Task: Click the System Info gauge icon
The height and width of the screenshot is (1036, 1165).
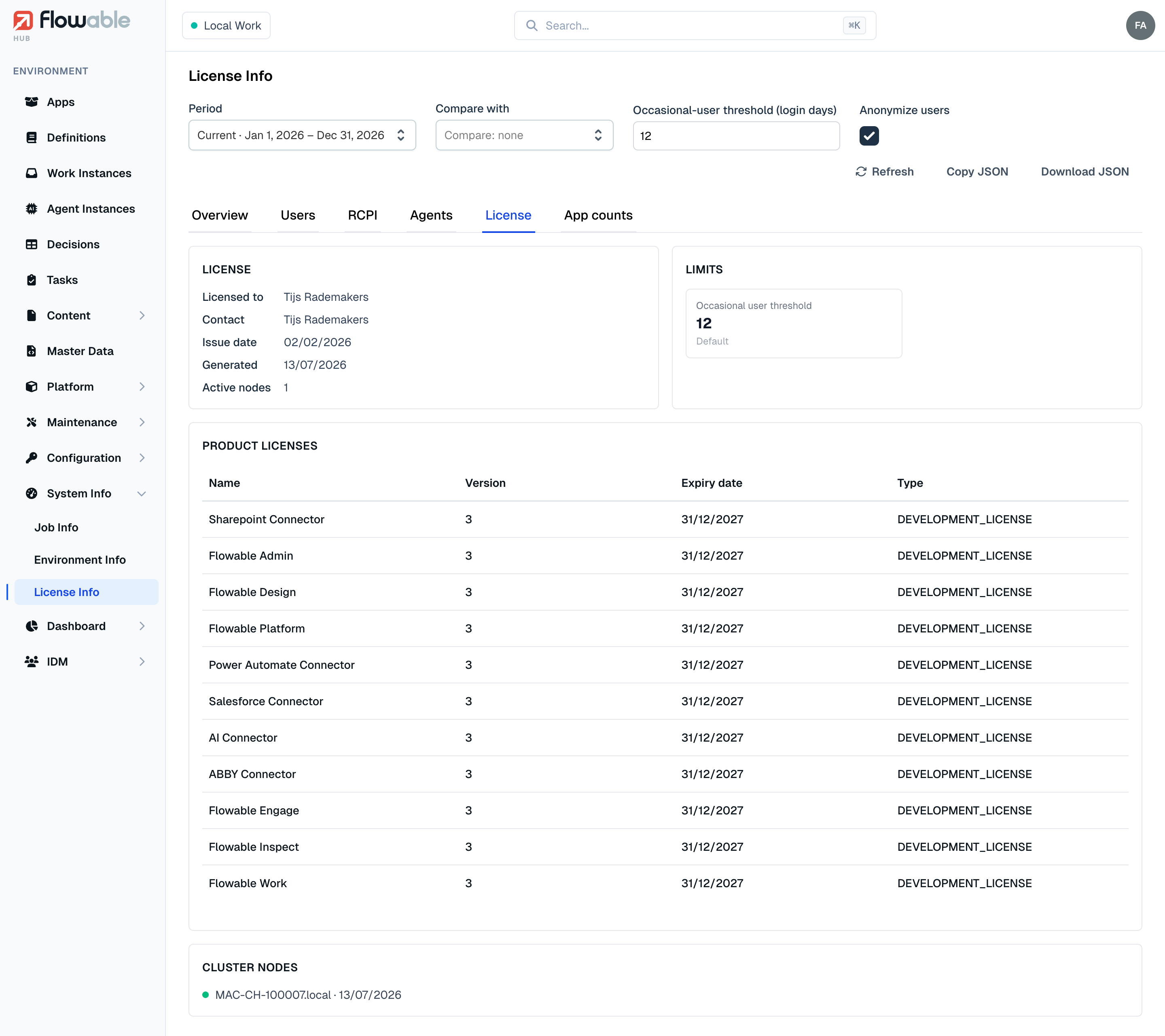Action: pos(31,493)
